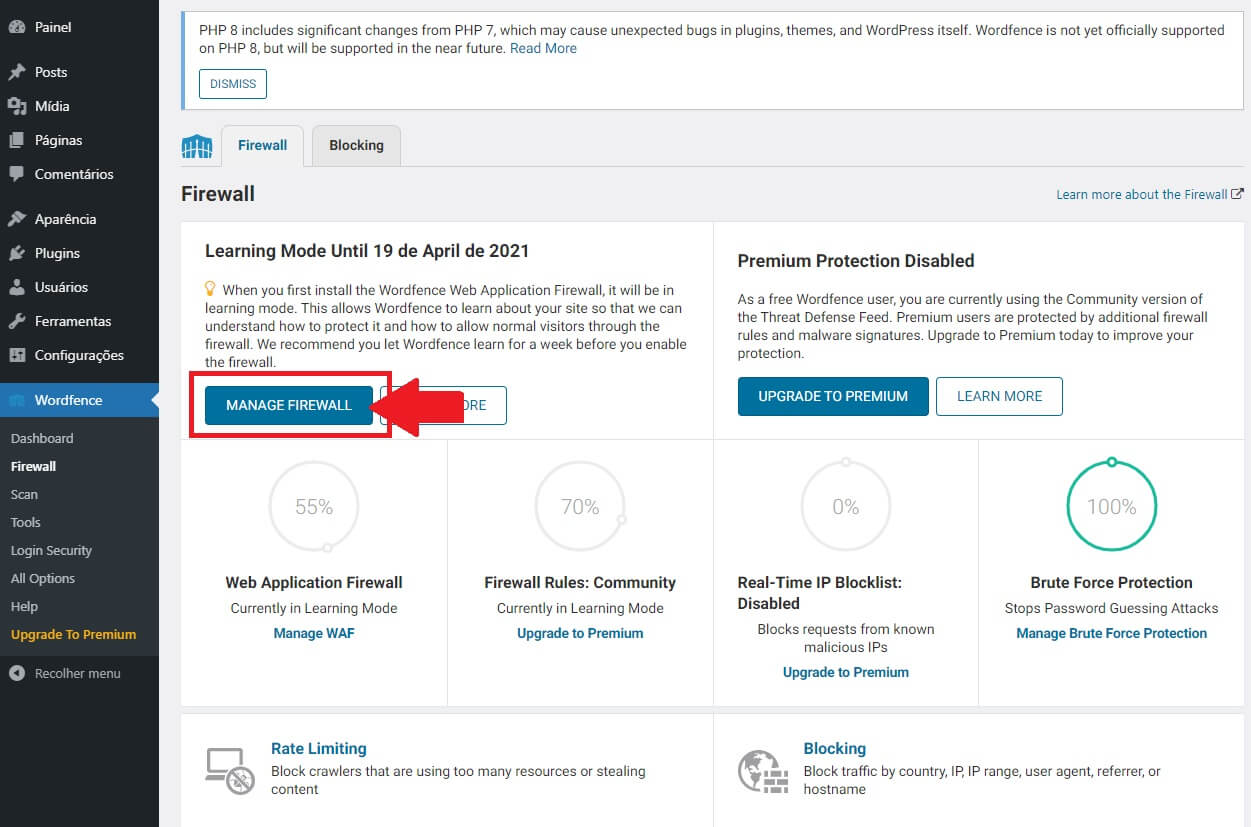1251x827 pixels.
Task: Click the Comentários speech bubble icon
Action: coord(16,174)
